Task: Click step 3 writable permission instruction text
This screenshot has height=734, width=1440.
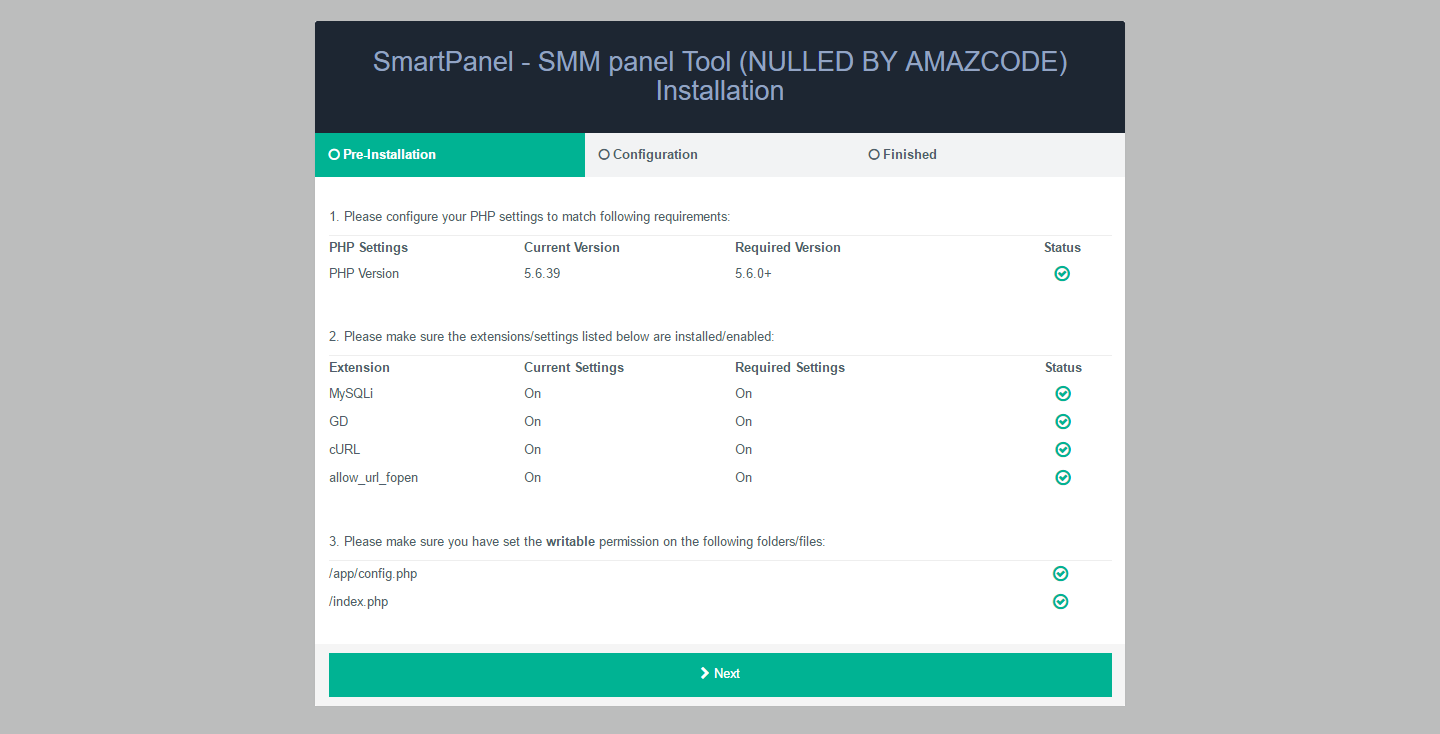Action: 577,542
